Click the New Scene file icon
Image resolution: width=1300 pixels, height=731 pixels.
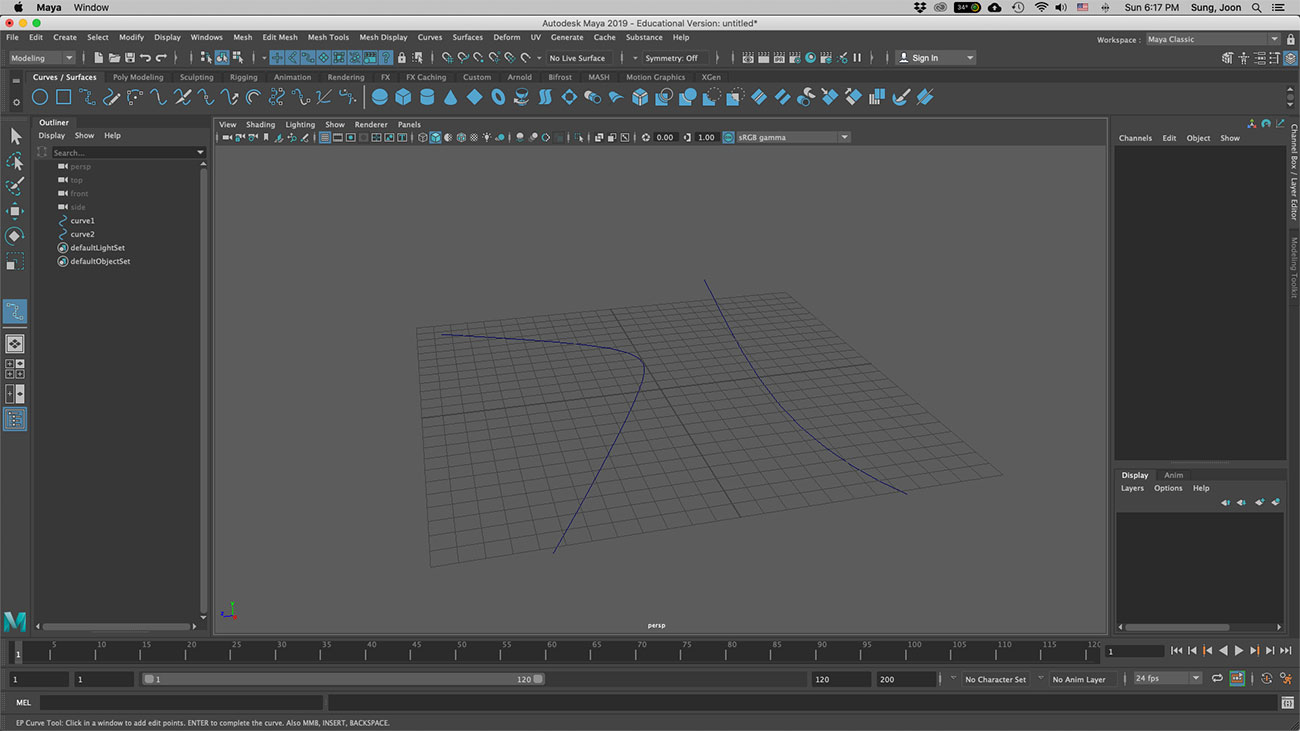pyautogui.click(x=98, y=58)
